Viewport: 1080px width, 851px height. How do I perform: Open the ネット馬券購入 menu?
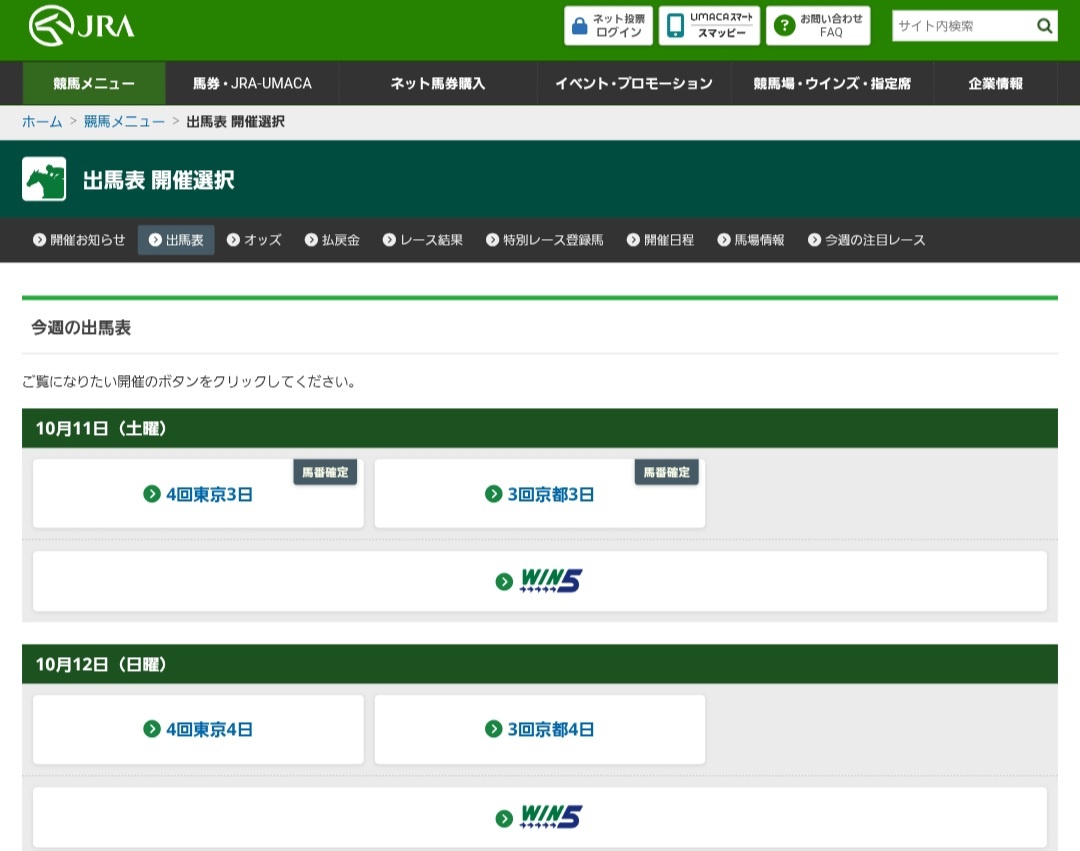[438, 83]
